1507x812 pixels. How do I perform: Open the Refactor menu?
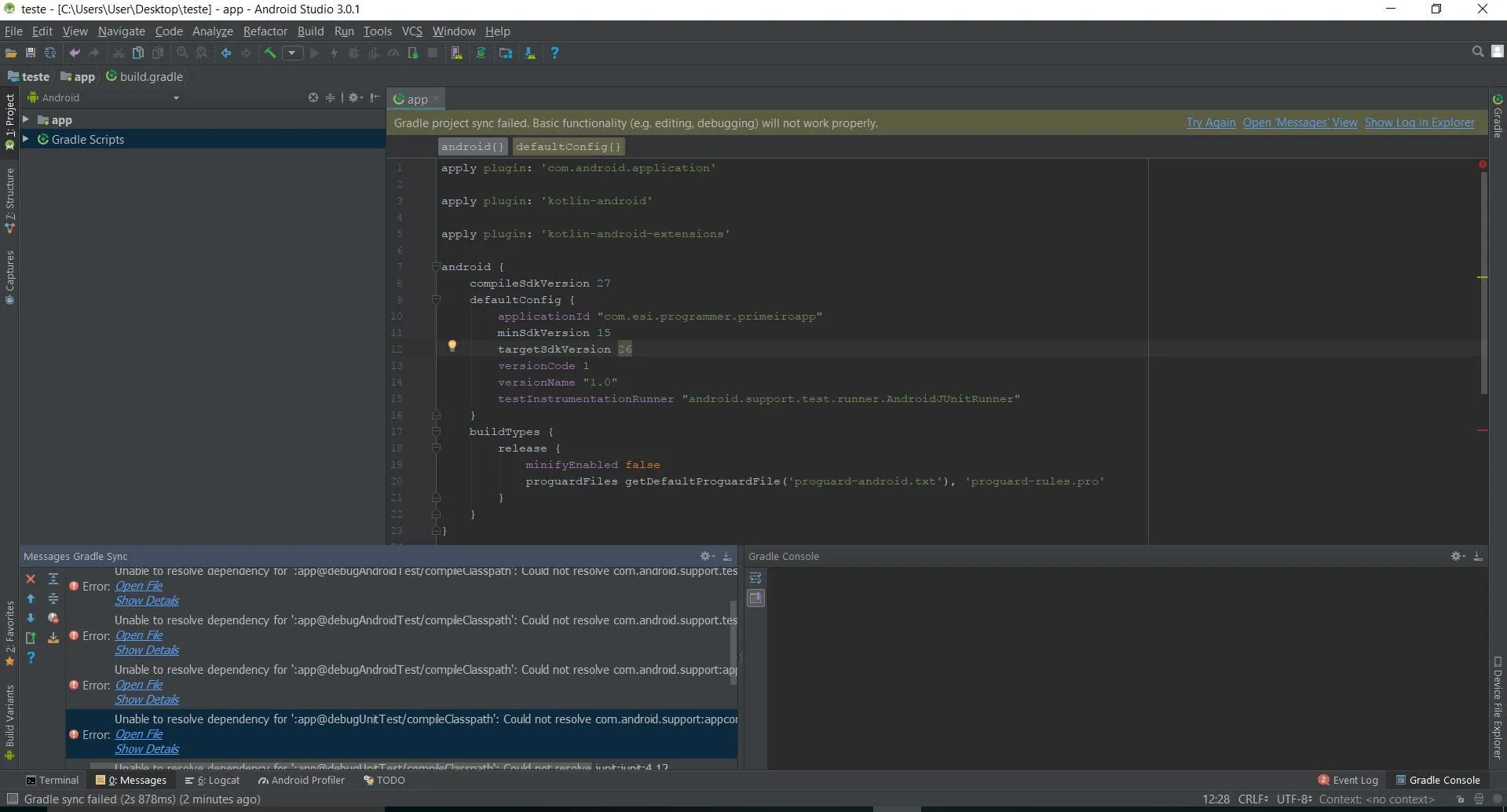tap(265, 31)
